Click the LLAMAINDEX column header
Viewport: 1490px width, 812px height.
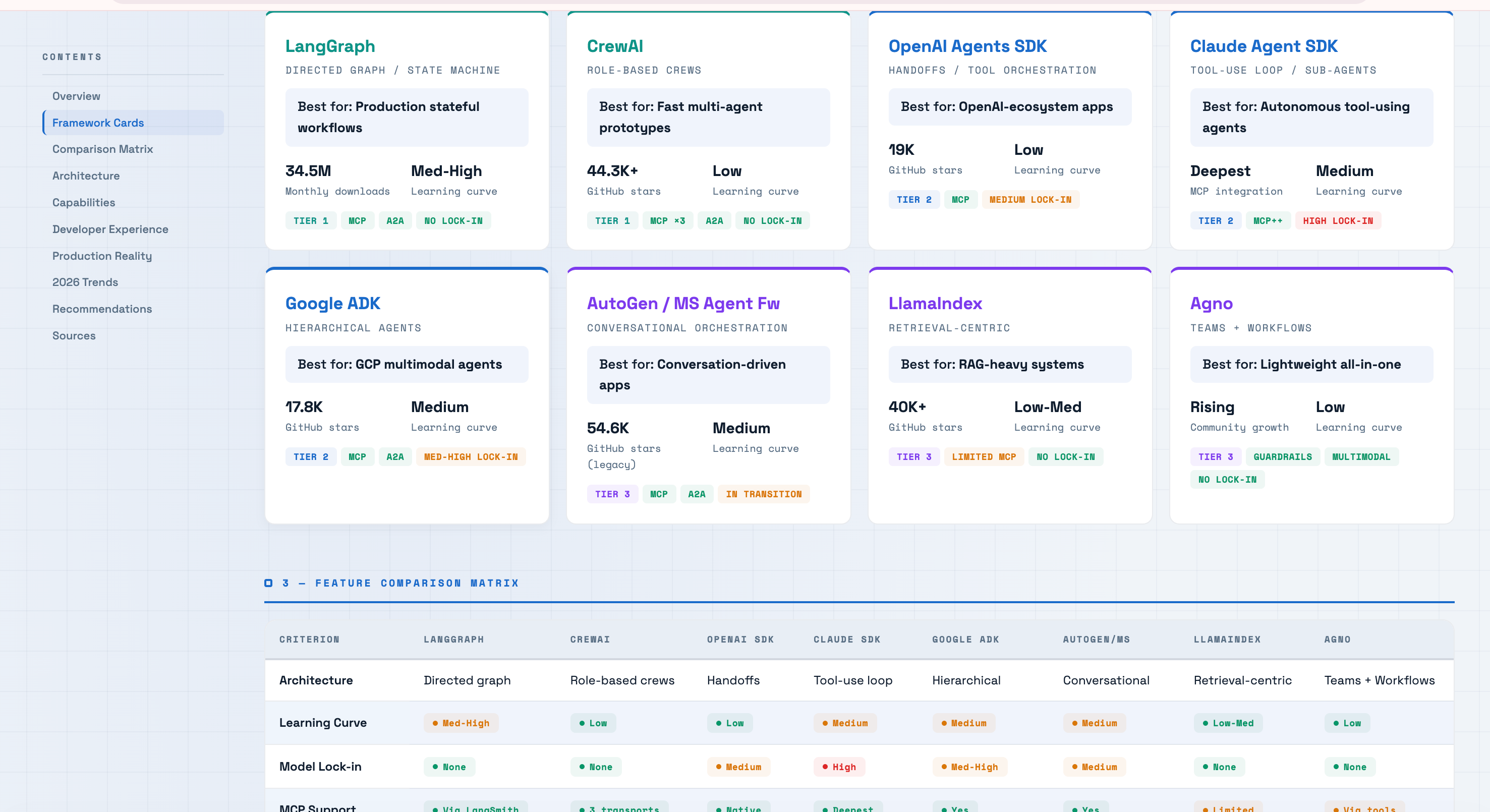pyautogui.click(x=1226, y=639)
